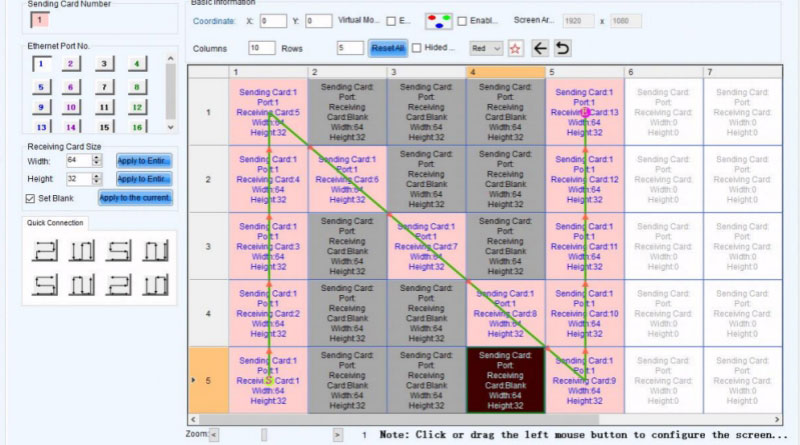This screenshot has height=445, width=800.
Task: Select Ethernet port 8 button
Action: tap(137, 87)
